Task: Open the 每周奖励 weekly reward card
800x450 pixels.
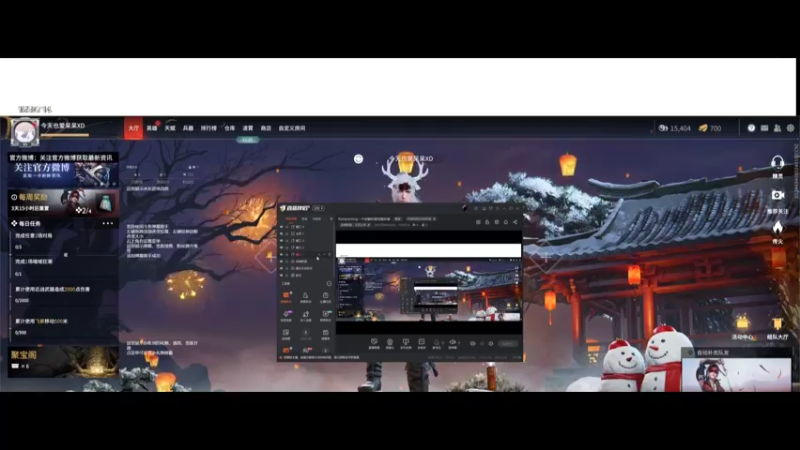Action: [x=63, y=203]
